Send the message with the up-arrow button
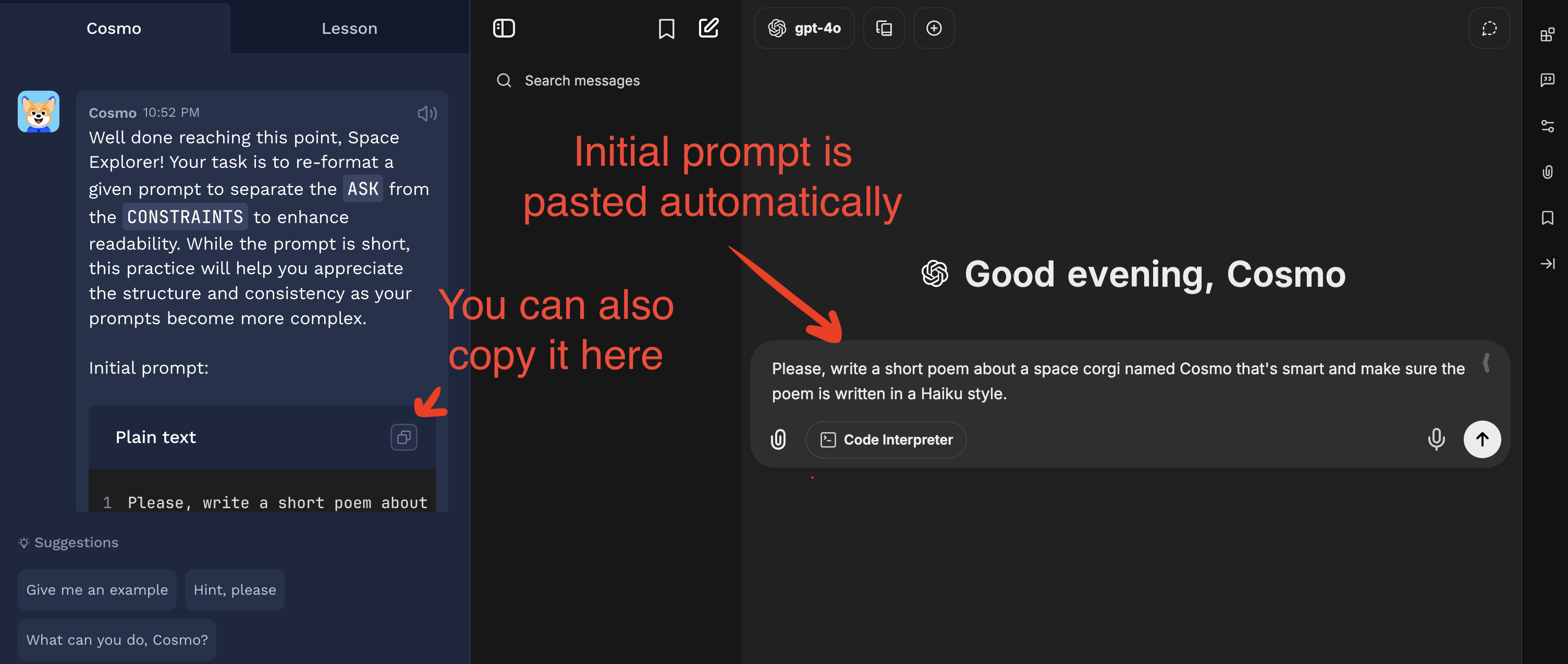This screenshot has width=1568, height=664. pyautogui.click(x=1482, y=439)
